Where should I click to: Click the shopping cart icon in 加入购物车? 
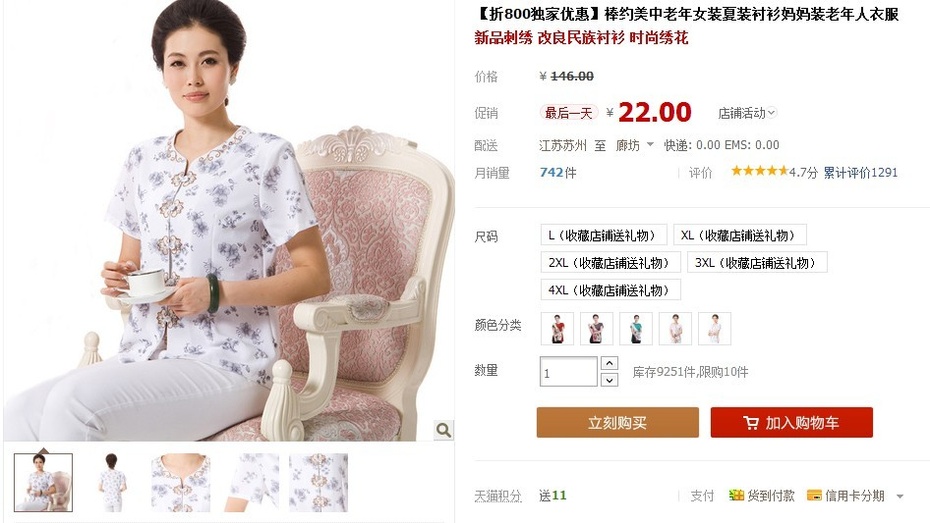click(x=751, y=423)
